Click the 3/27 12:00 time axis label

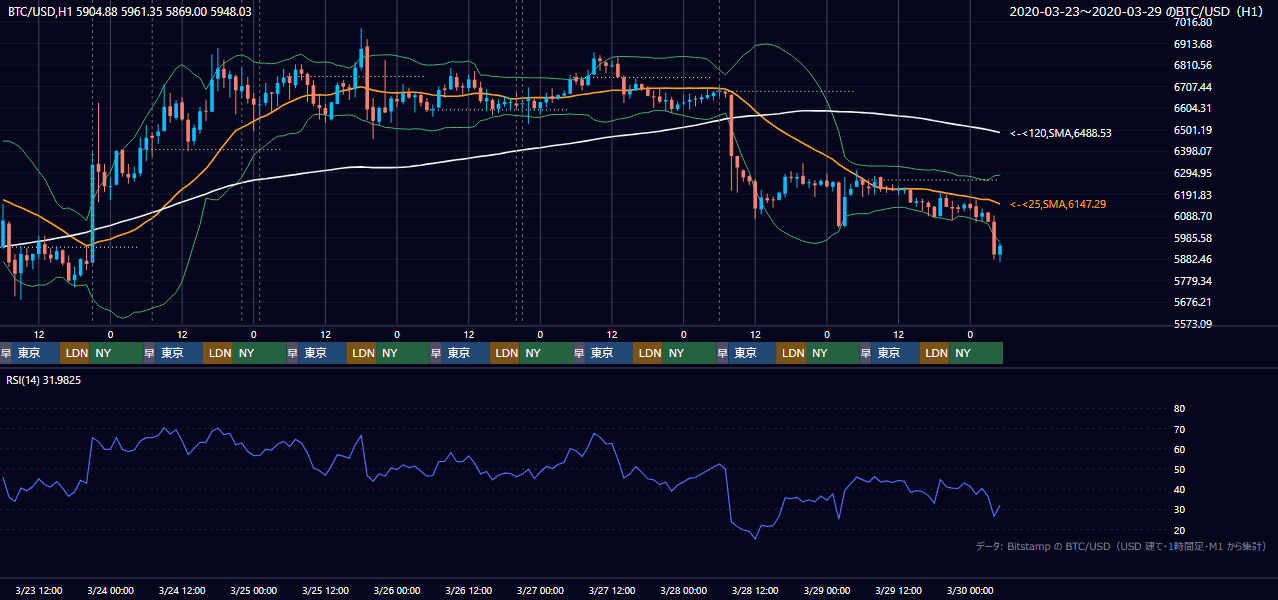point(612,590)
